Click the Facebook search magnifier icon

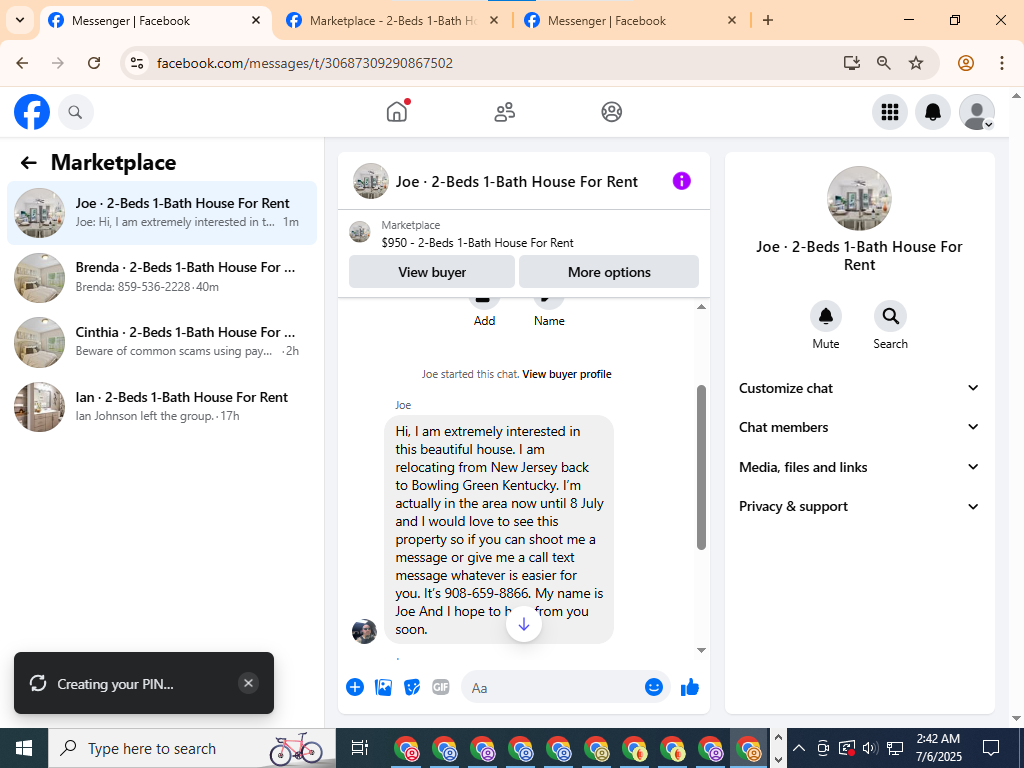click(x=76, y=112)
